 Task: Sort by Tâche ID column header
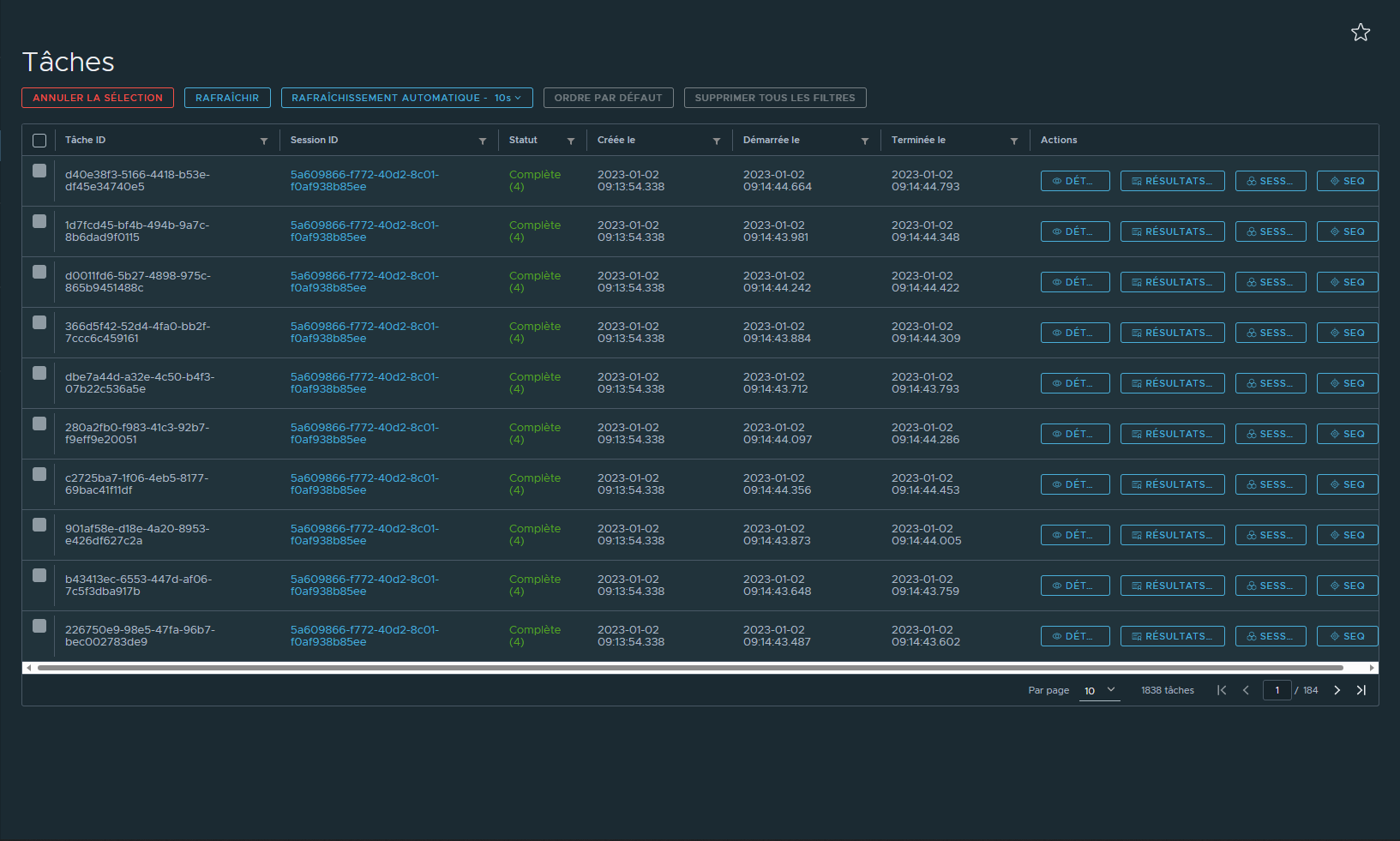pos(86,140)
